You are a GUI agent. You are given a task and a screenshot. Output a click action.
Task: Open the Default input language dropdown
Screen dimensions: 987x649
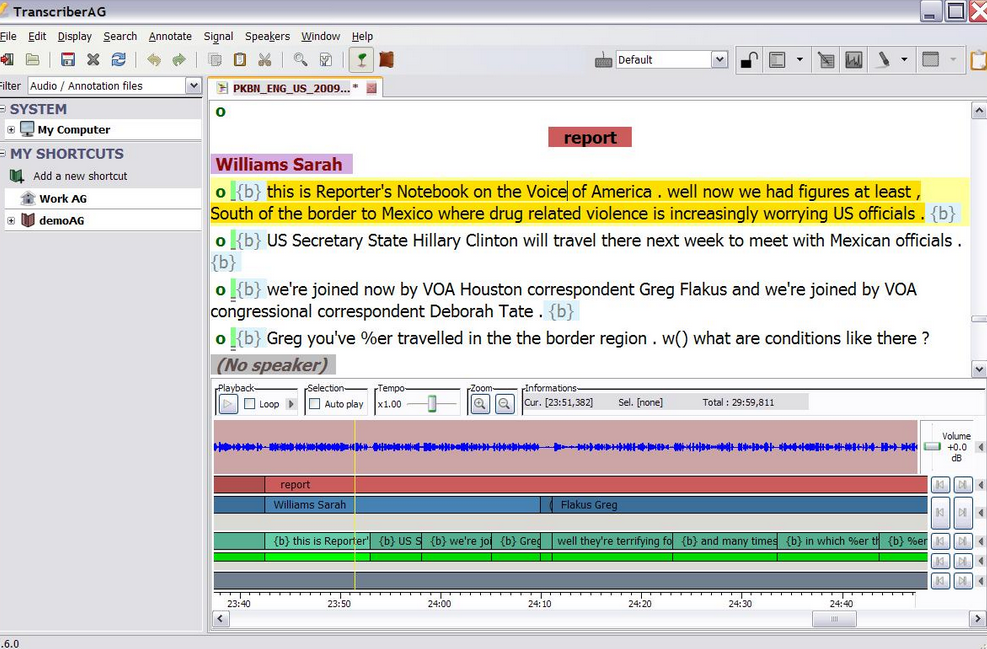719,60
